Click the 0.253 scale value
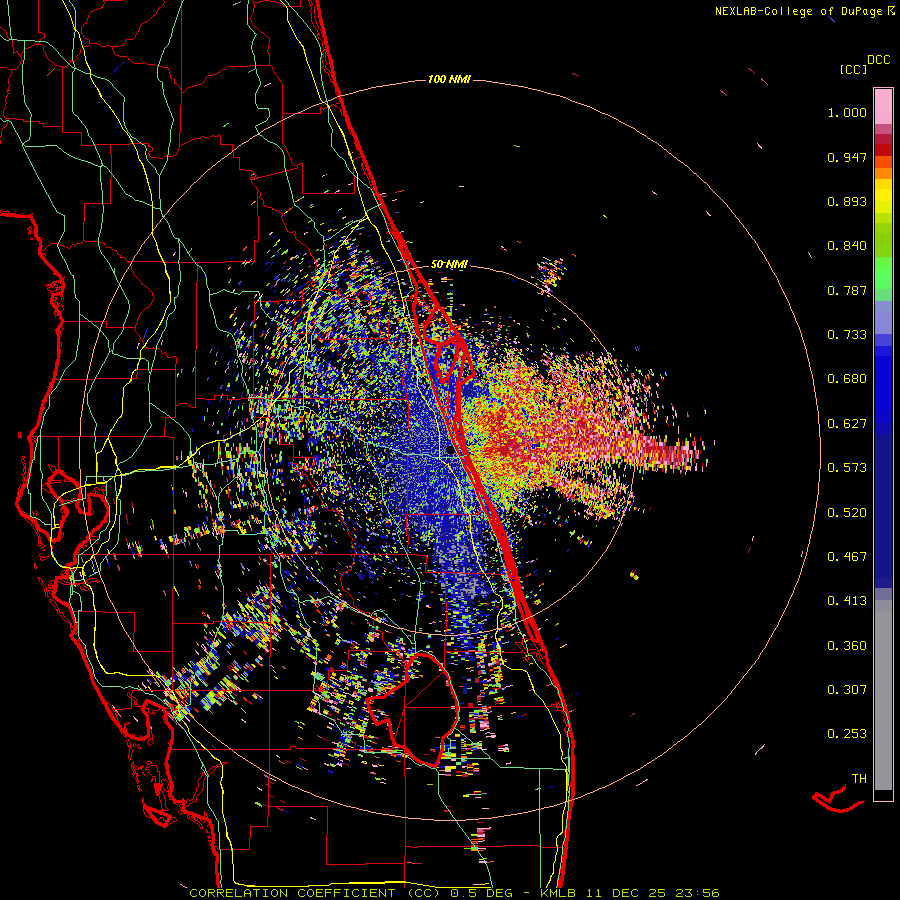This screenshot has height=900, width=900. (847, 734)
